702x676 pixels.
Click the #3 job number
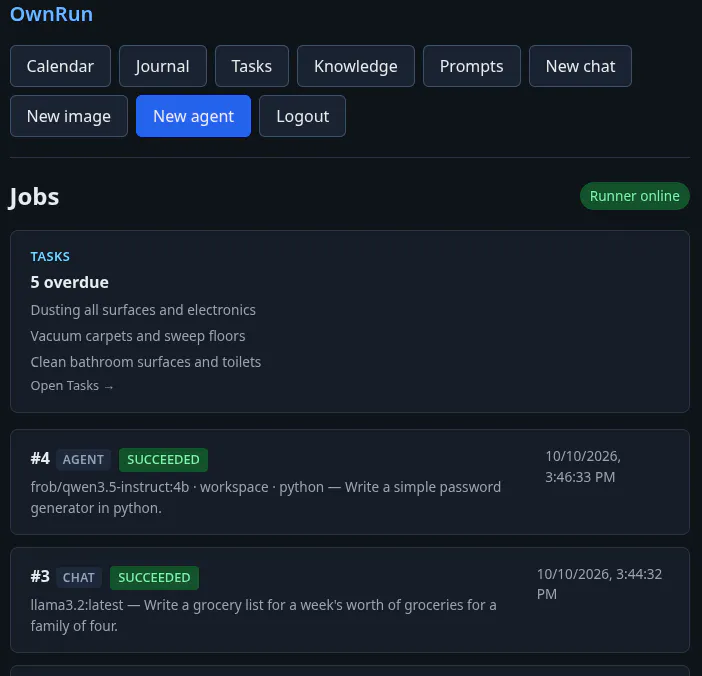(40, 577)
